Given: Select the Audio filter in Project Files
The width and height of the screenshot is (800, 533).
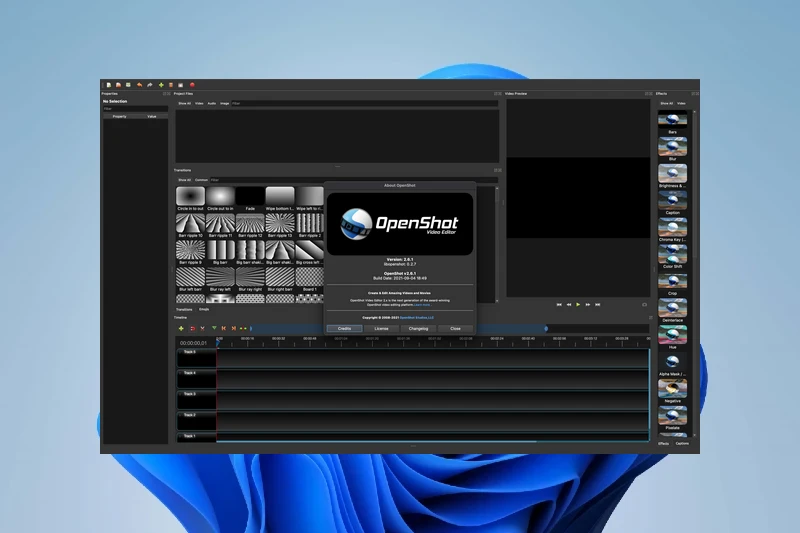Looking at the screenshot, I should tap(212, 104).
